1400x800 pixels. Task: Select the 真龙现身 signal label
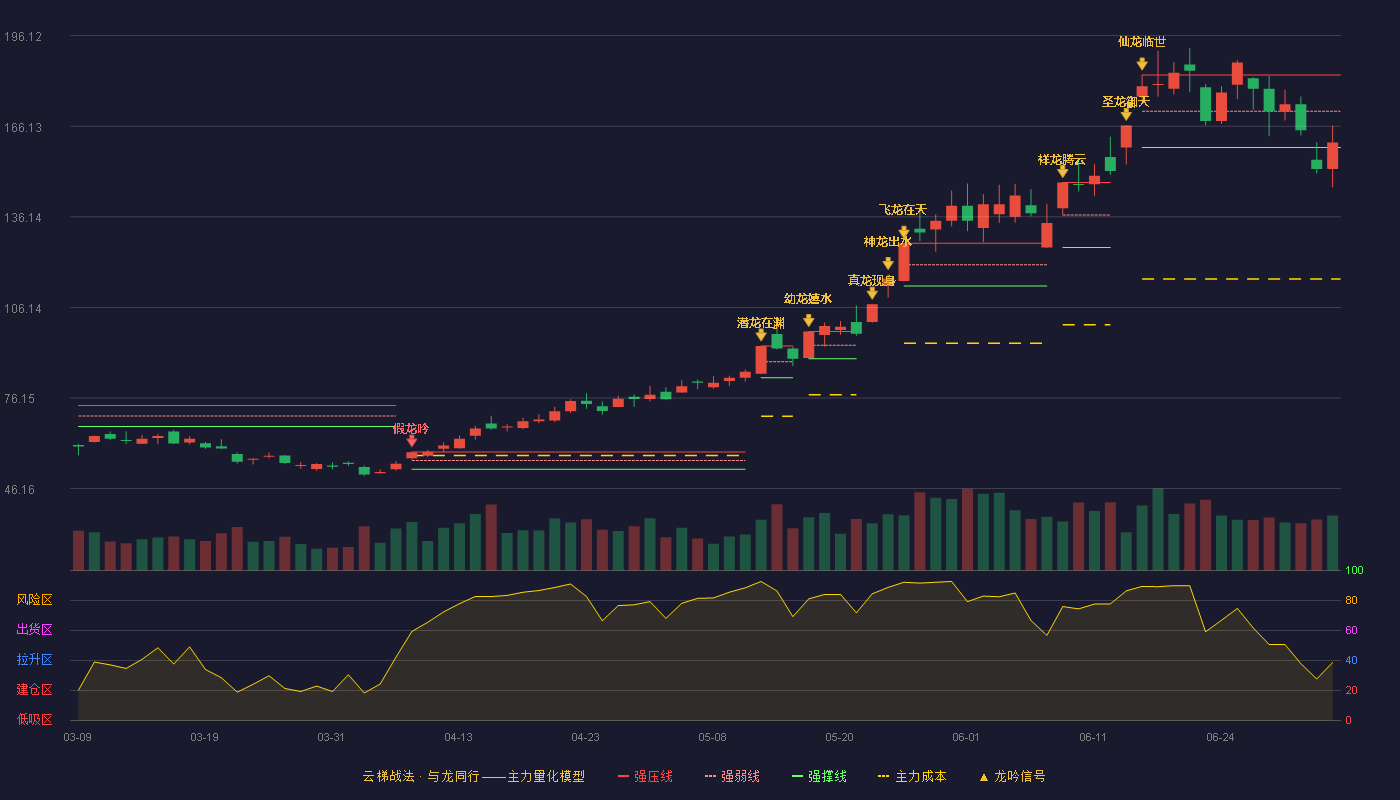point(872,280)
